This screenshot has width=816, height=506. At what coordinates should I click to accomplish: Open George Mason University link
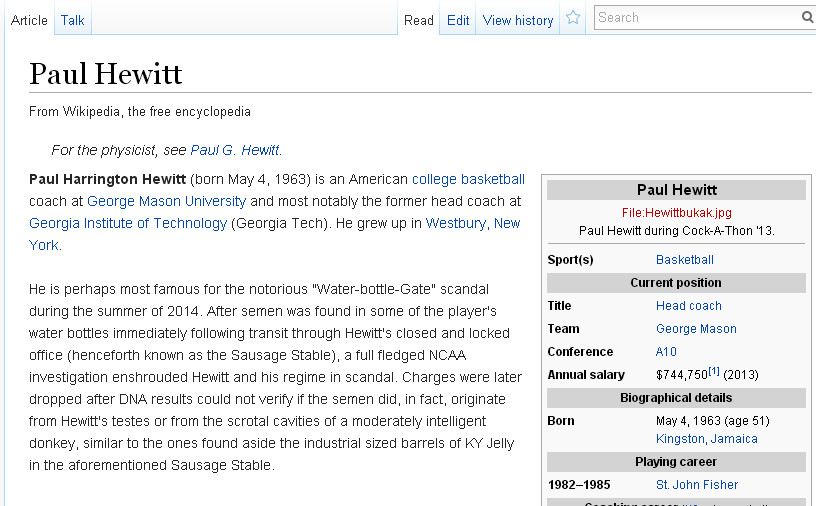click(167, 201)
